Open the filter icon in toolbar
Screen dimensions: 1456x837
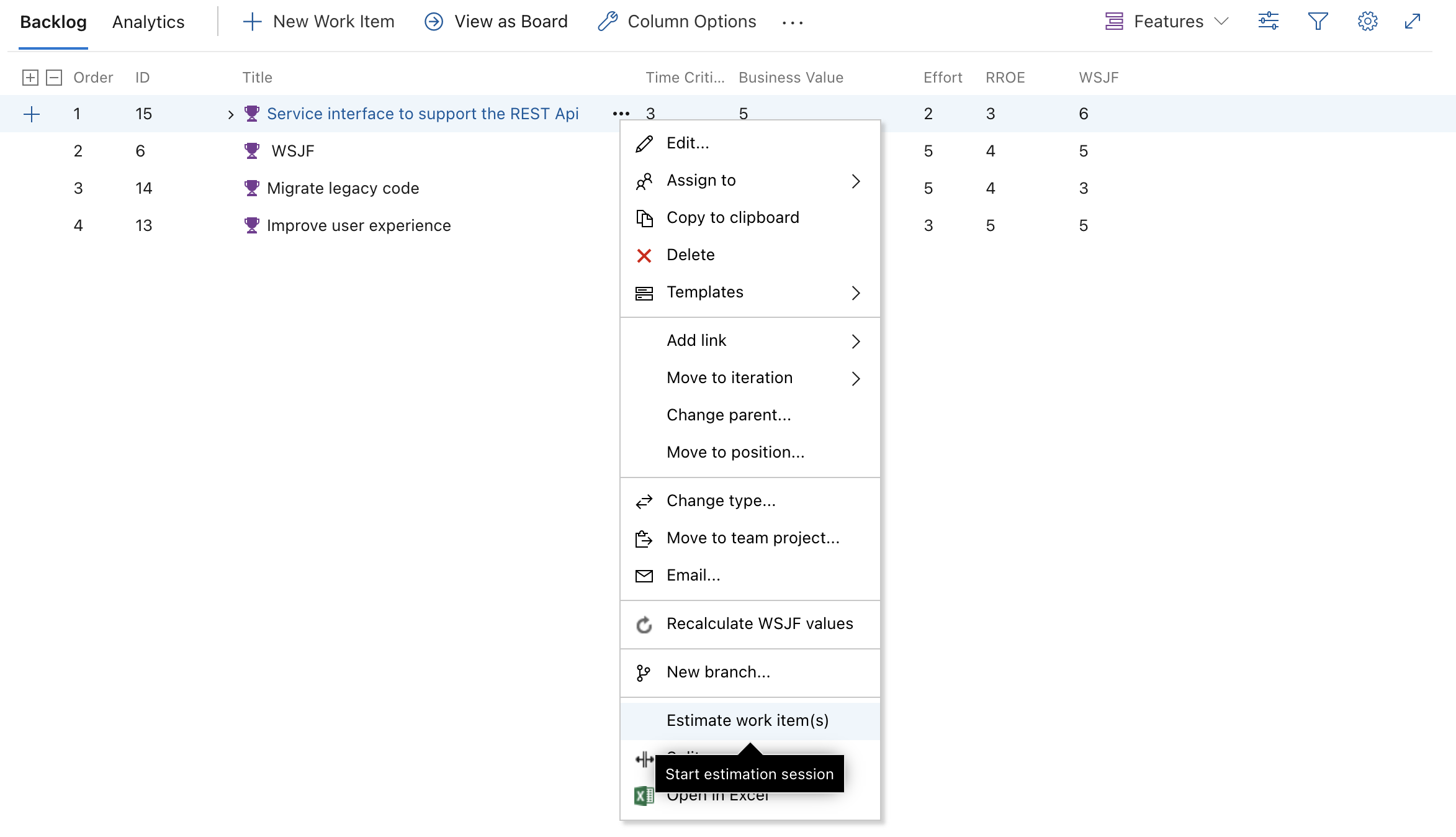click(x=1318, y=22)
